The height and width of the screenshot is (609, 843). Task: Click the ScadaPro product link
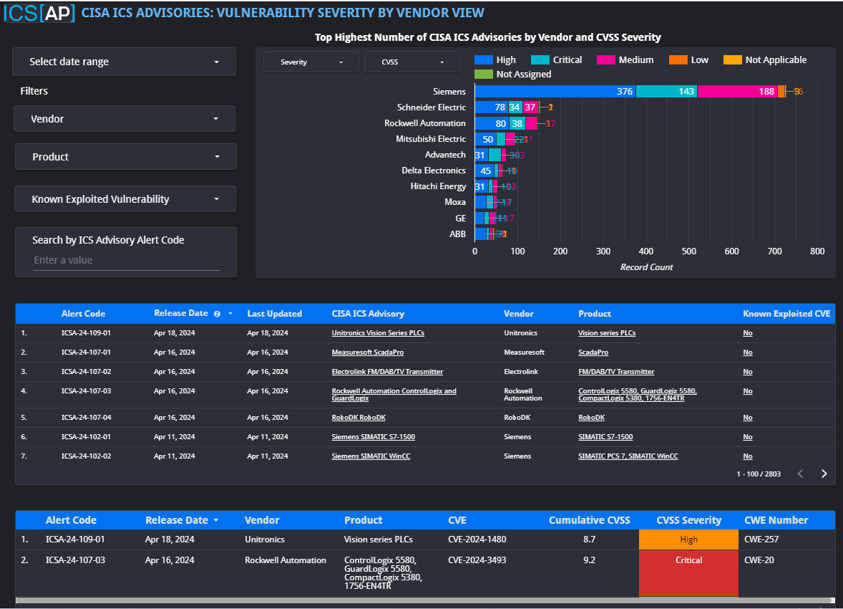(593, 352)
